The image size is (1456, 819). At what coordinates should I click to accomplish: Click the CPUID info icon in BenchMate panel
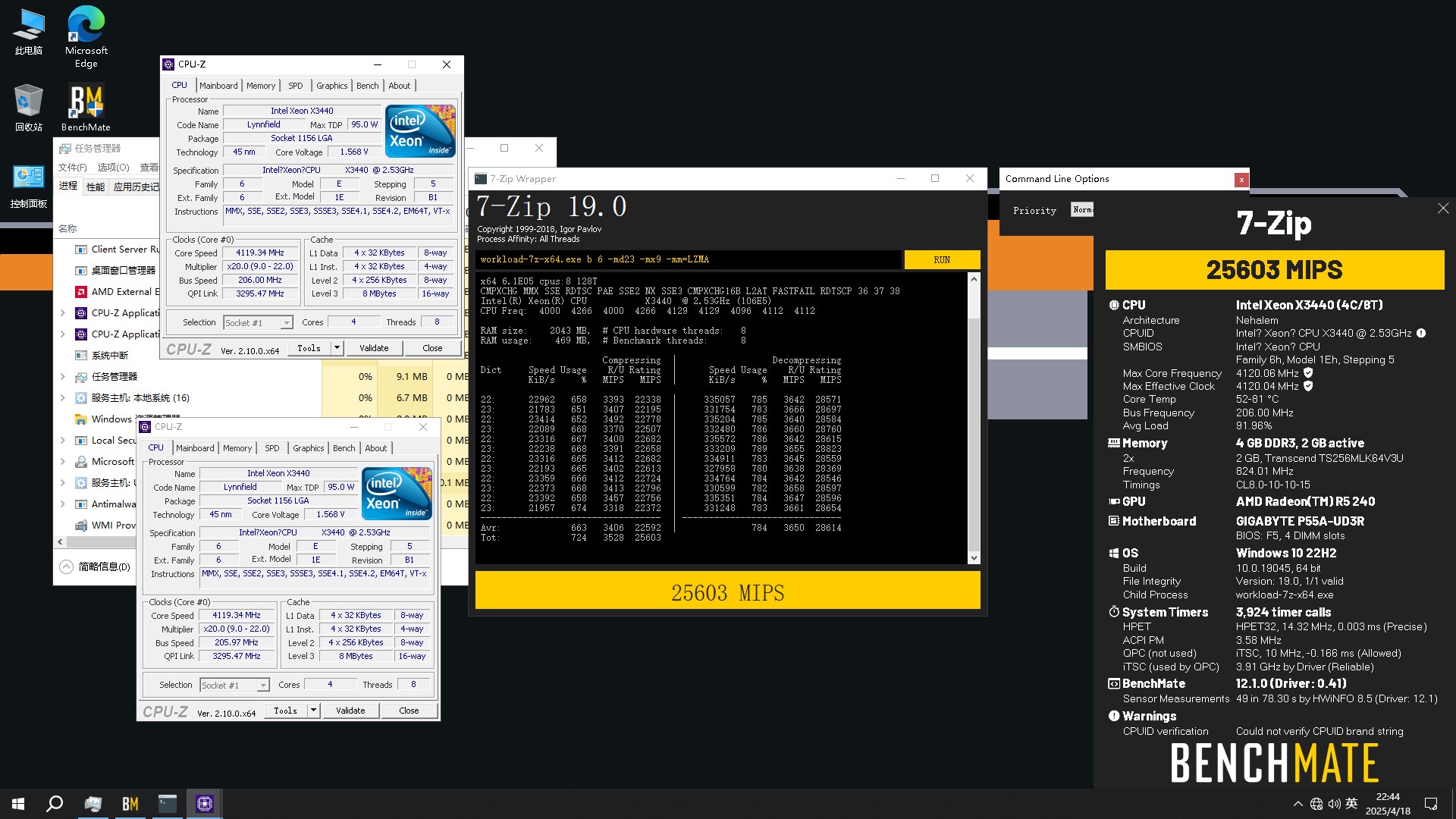pos(1421,333)
